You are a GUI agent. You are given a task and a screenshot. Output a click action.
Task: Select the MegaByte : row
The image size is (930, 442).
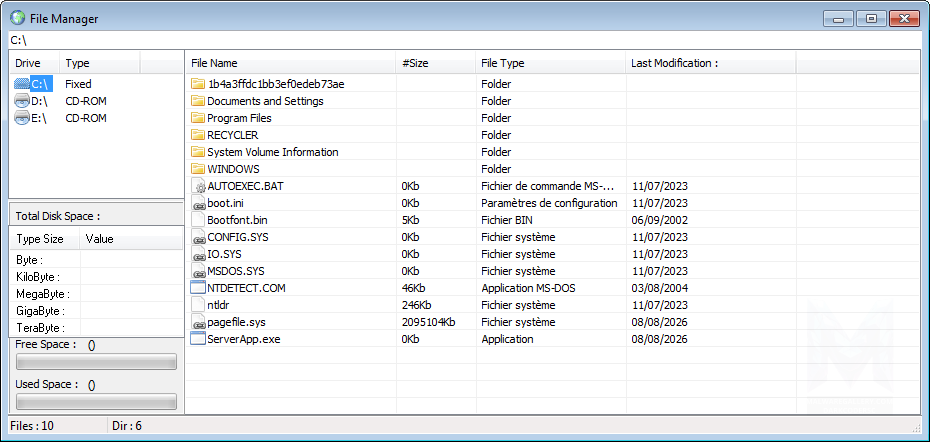coord(96,294)
